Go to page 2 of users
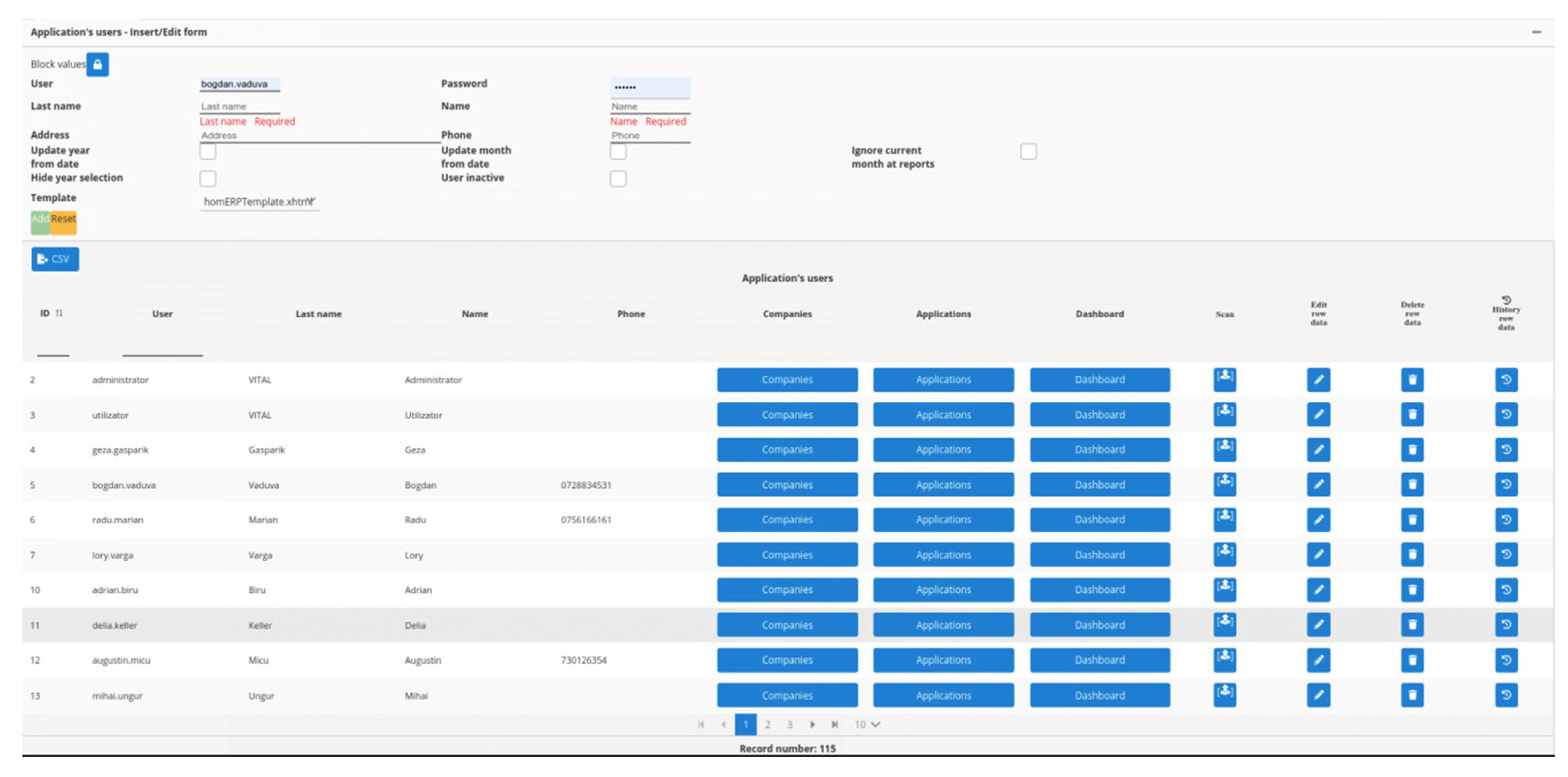1568x777 pixels. point(767,725)
